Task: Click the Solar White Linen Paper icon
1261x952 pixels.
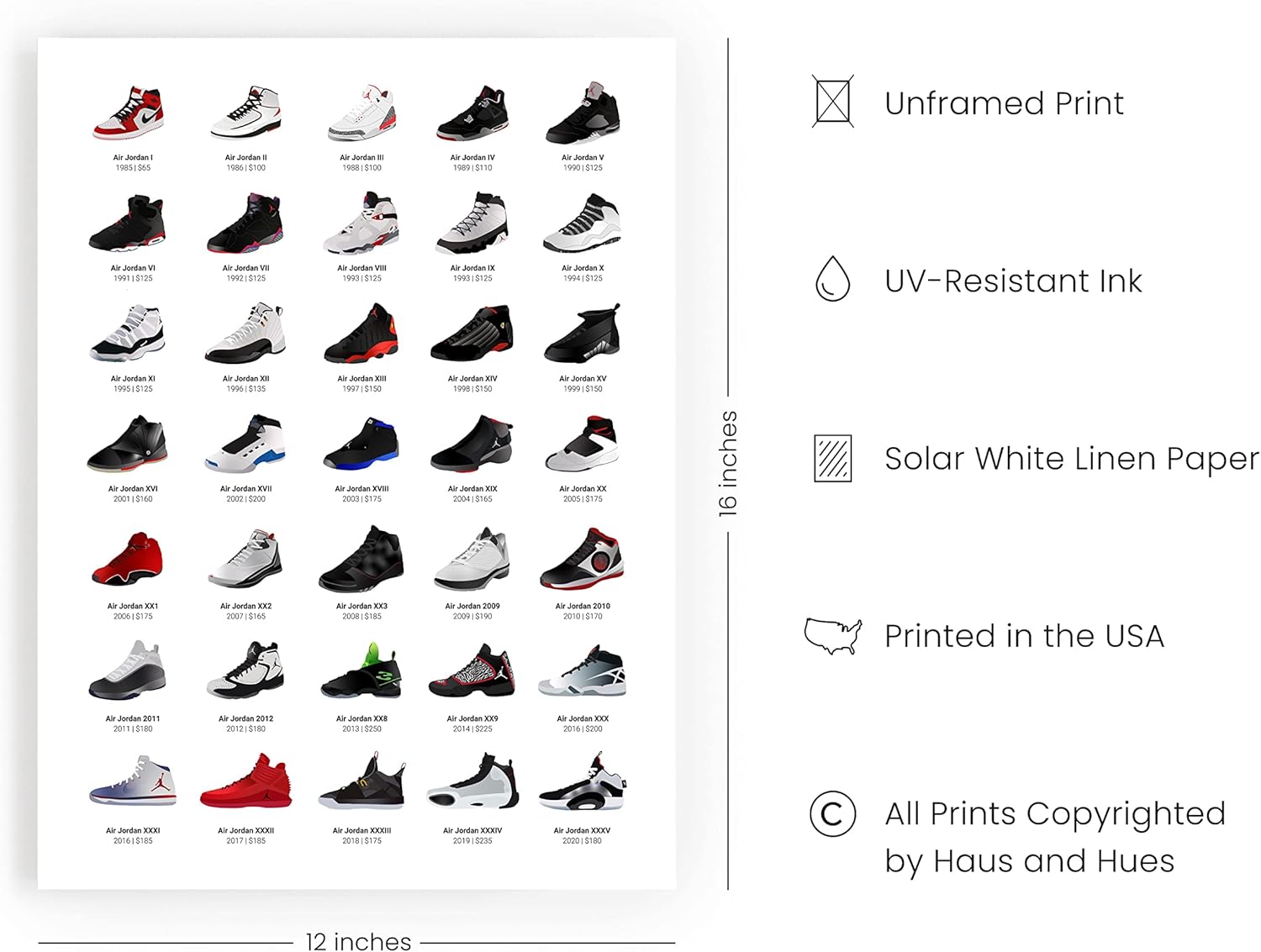Action: [x=832, y=458]
